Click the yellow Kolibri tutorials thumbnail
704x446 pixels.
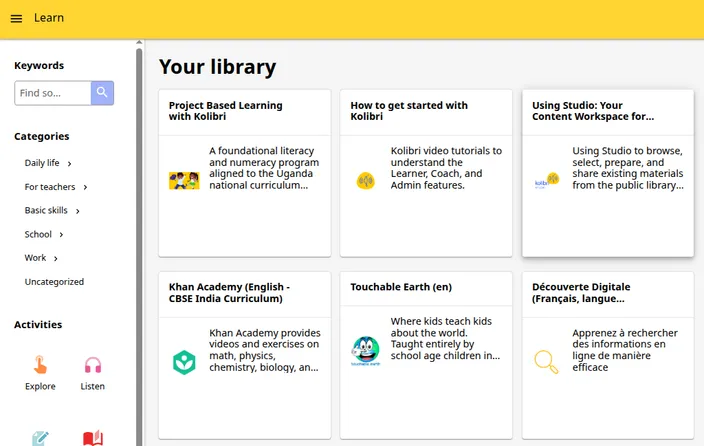pos(365,181)
